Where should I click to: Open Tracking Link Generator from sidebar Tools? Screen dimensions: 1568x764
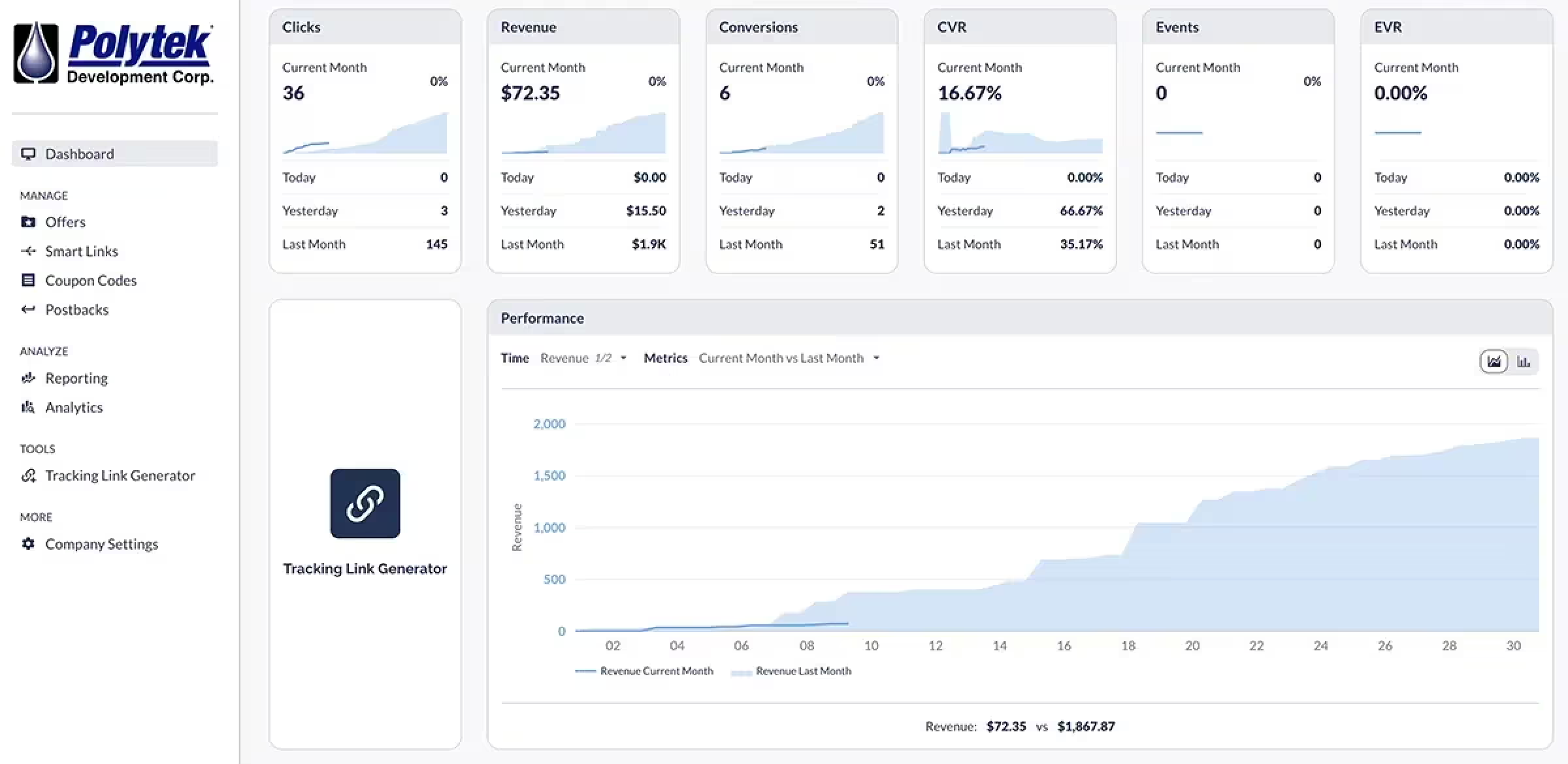(x=120, y=475)
